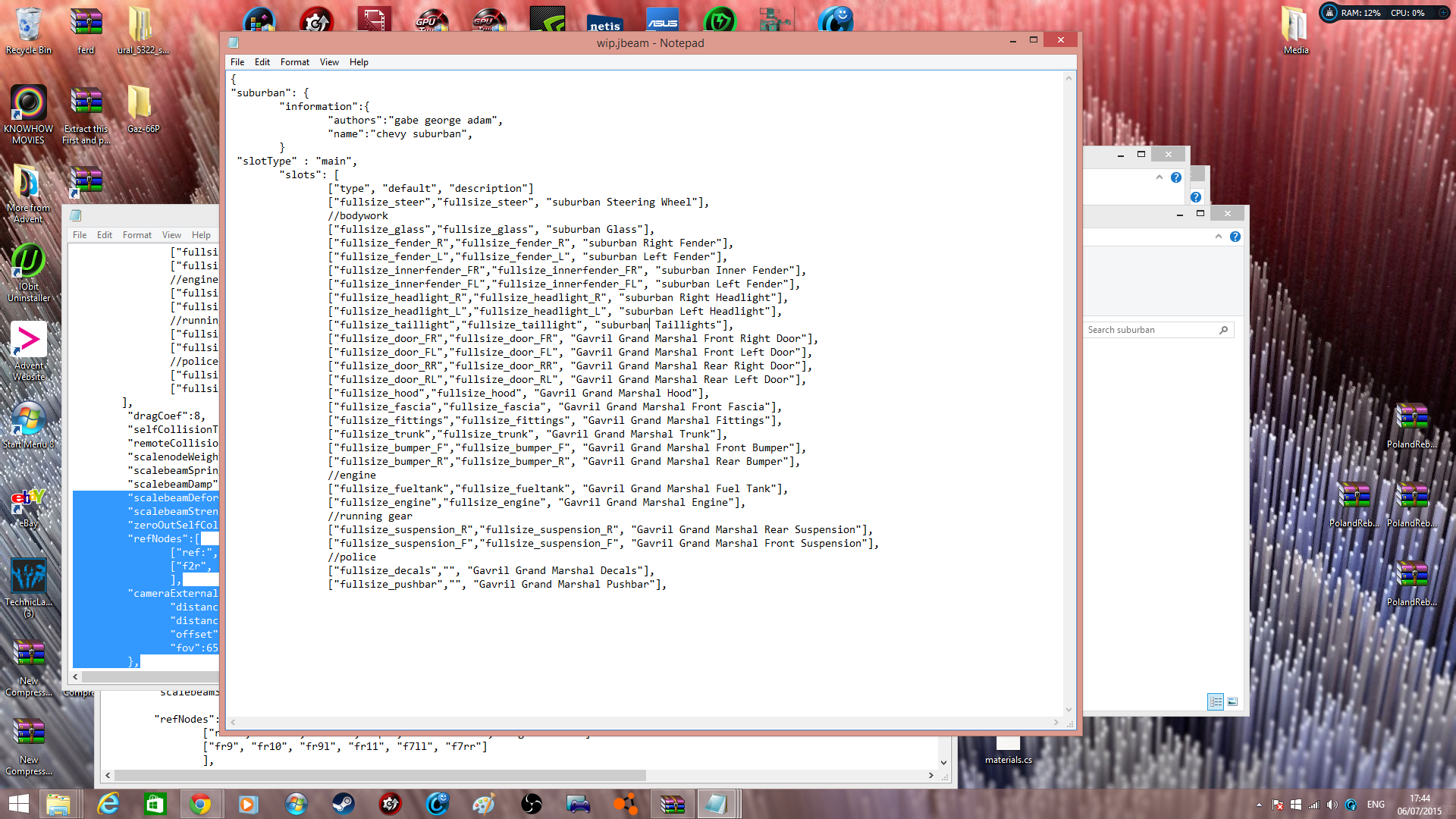Open the Help menu in wip.jbeam Notepad

click(359, 62)
